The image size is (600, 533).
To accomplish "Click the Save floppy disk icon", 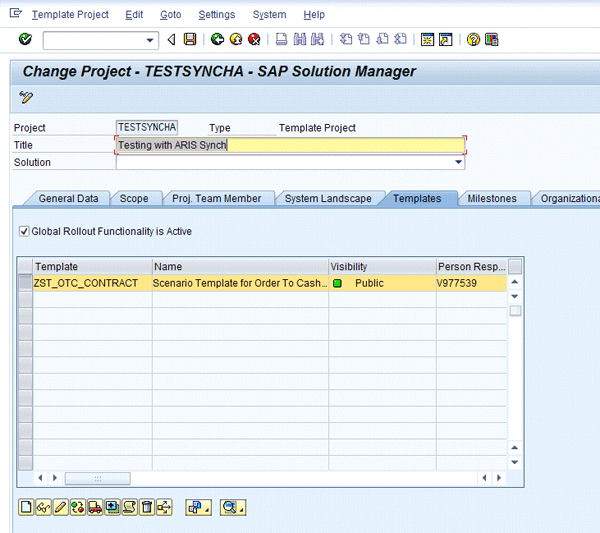I will tap(189, 39).
